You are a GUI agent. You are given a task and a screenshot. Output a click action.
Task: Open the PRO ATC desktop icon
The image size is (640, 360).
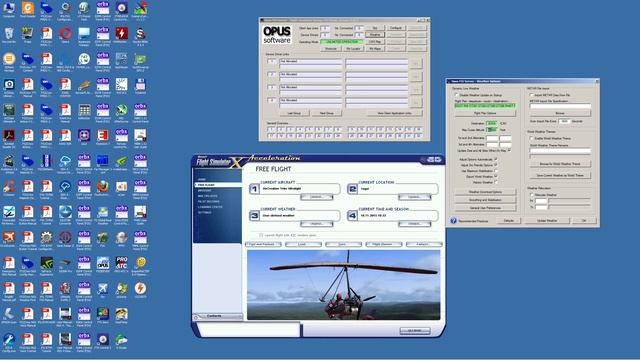(122, 262)
